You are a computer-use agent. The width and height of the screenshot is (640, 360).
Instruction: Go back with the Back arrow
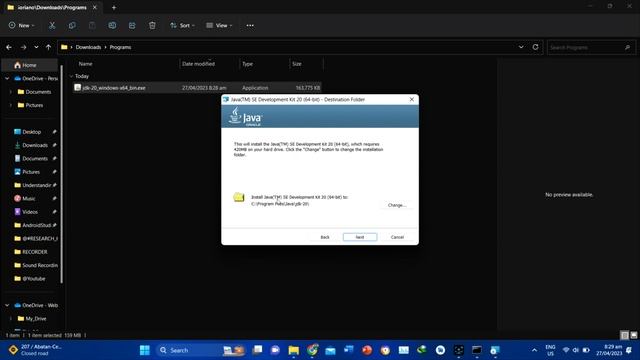9,47
